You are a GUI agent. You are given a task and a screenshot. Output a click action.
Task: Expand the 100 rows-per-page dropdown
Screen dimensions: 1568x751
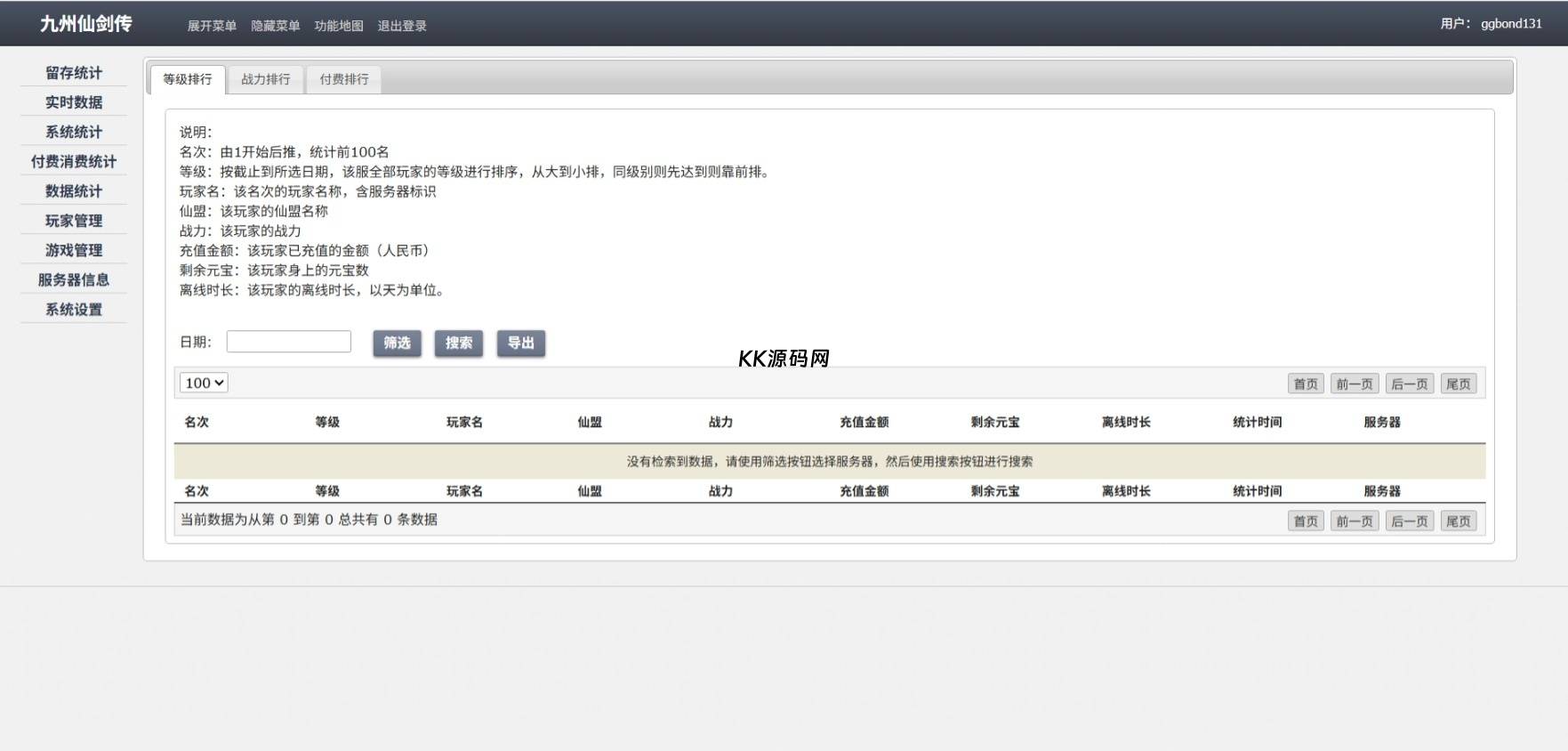[204, 383]
